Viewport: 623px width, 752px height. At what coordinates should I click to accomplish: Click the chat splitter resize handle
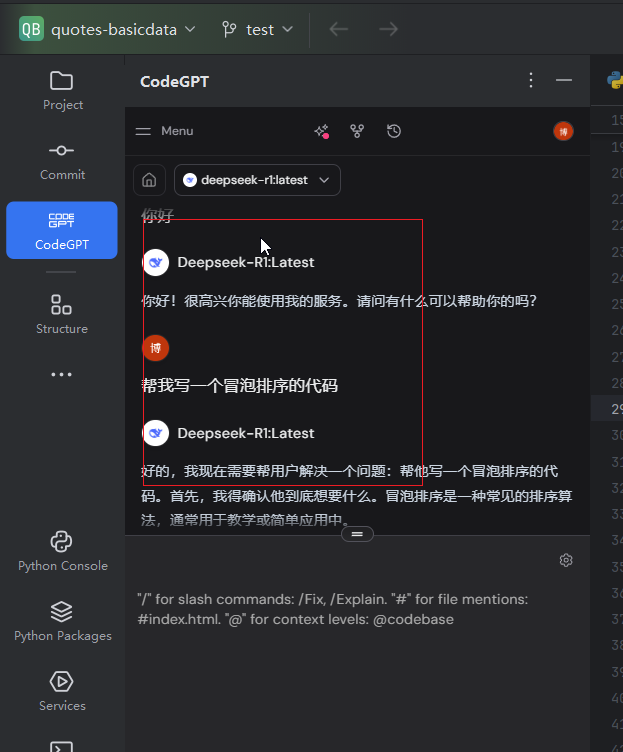pos(357,534)
